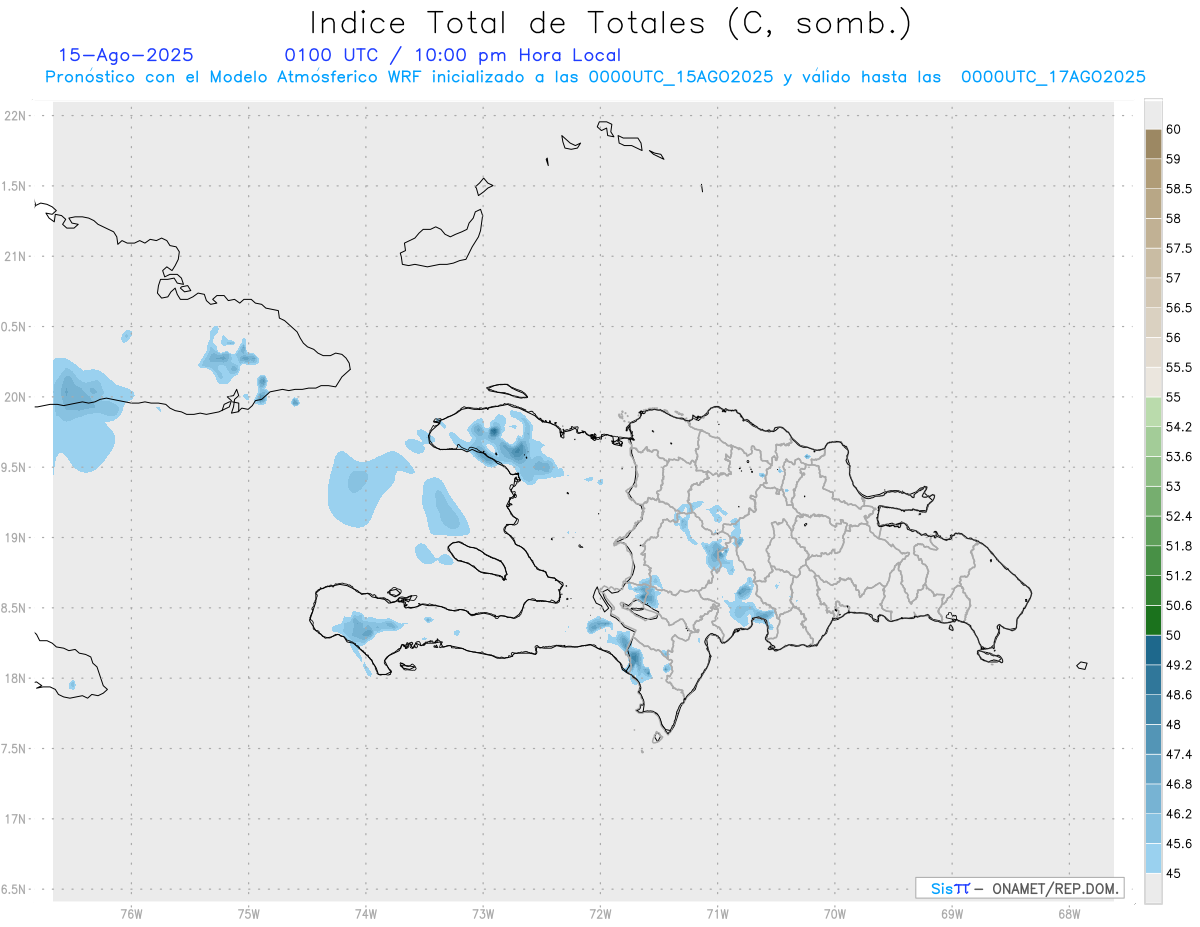Click the longitude label '69W'
This screenshot has width=1200, height=927.
952,914
